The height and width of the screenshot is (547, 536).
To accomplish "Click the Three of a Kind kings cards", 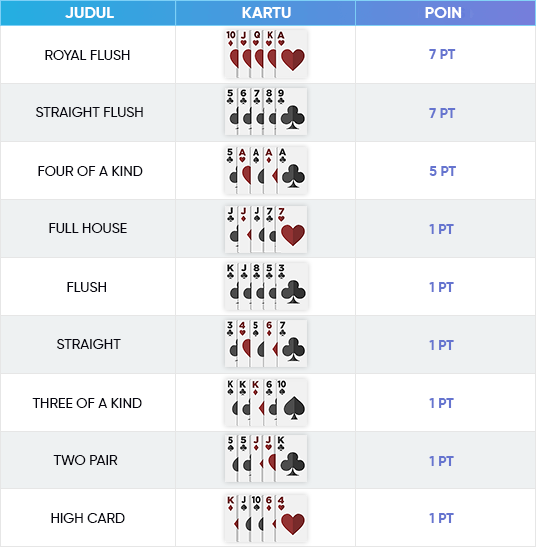I will click(266, 402).
